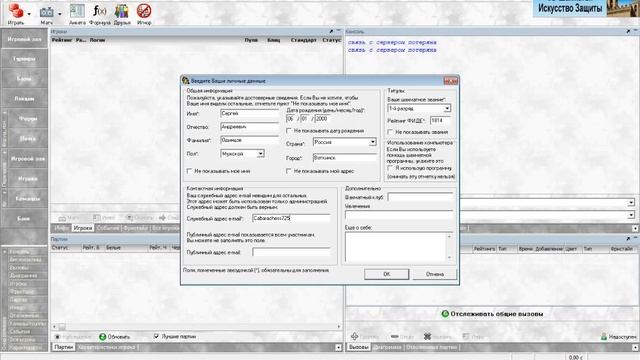Sort players by Рейтинг column header
This screenshot has height=360, width=640.
[62, 40]
